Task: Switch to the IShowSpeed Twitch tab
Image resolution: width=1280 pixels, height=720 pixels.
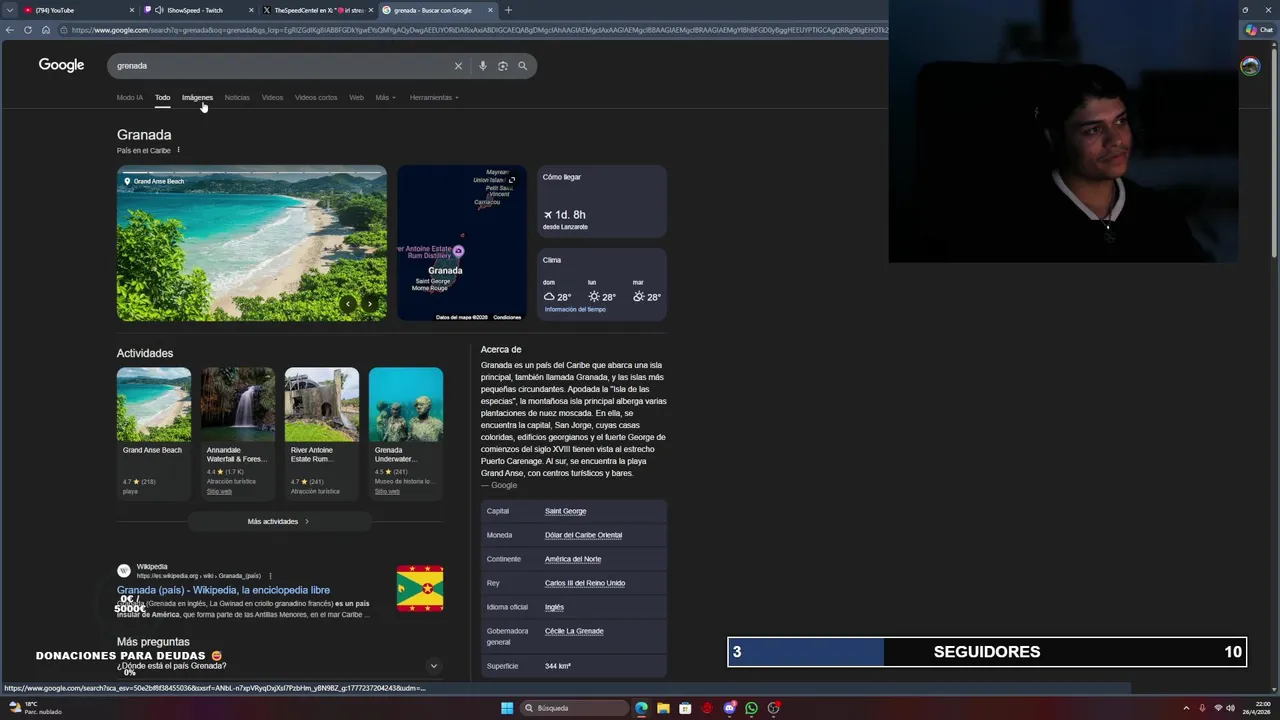Action: [x=199, y=10]
